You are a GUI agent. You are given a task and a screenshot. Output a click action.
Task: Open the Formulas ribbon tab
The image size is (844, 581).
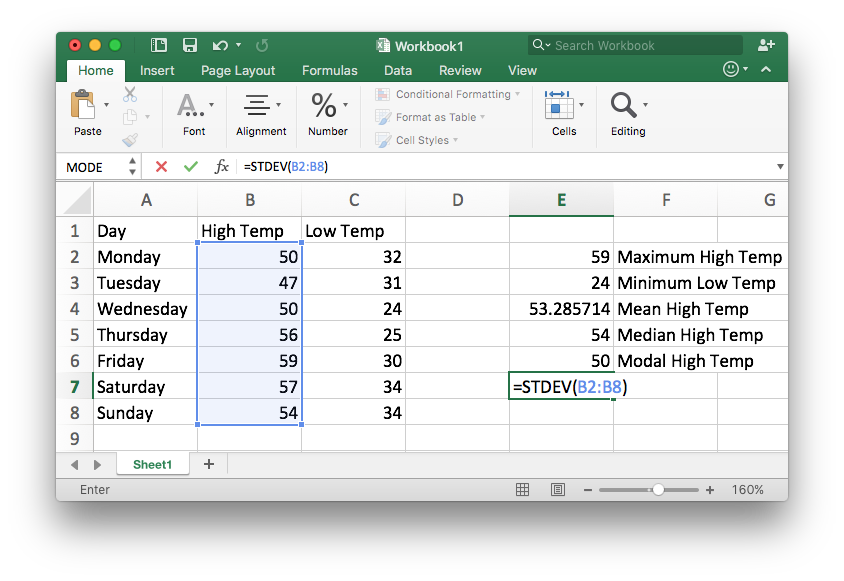coord(329,71)
